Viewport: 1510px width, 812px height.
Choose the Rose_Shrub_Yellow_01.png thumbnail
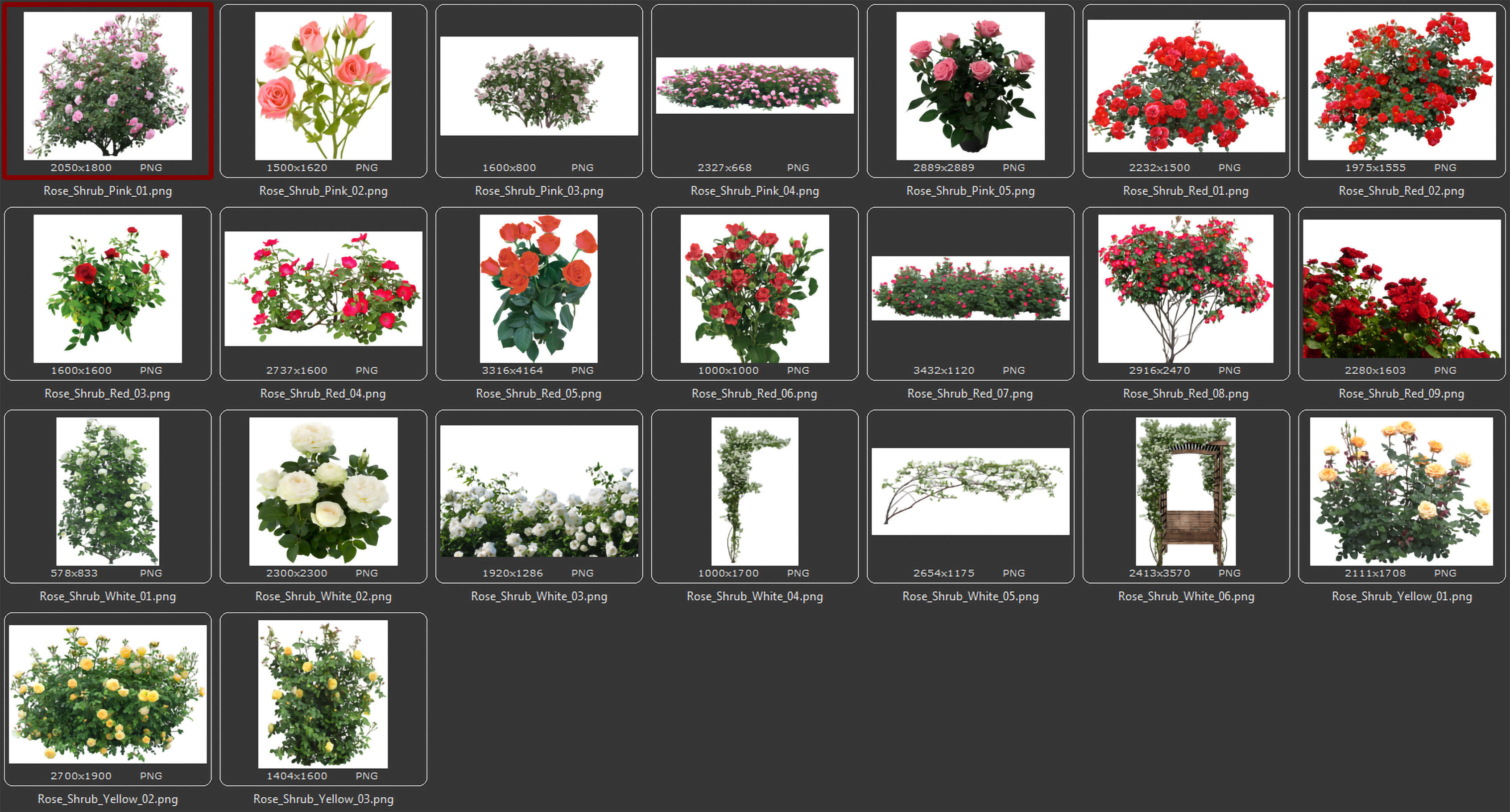(1402, 491)
